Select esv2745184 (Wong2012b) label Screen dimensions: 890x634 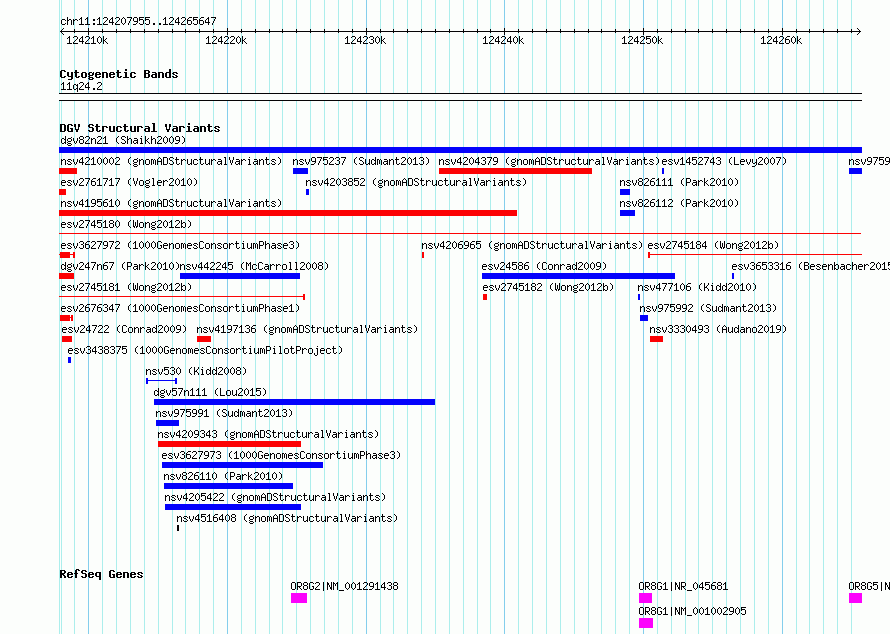pyautogui.click(x=713, y=245)
